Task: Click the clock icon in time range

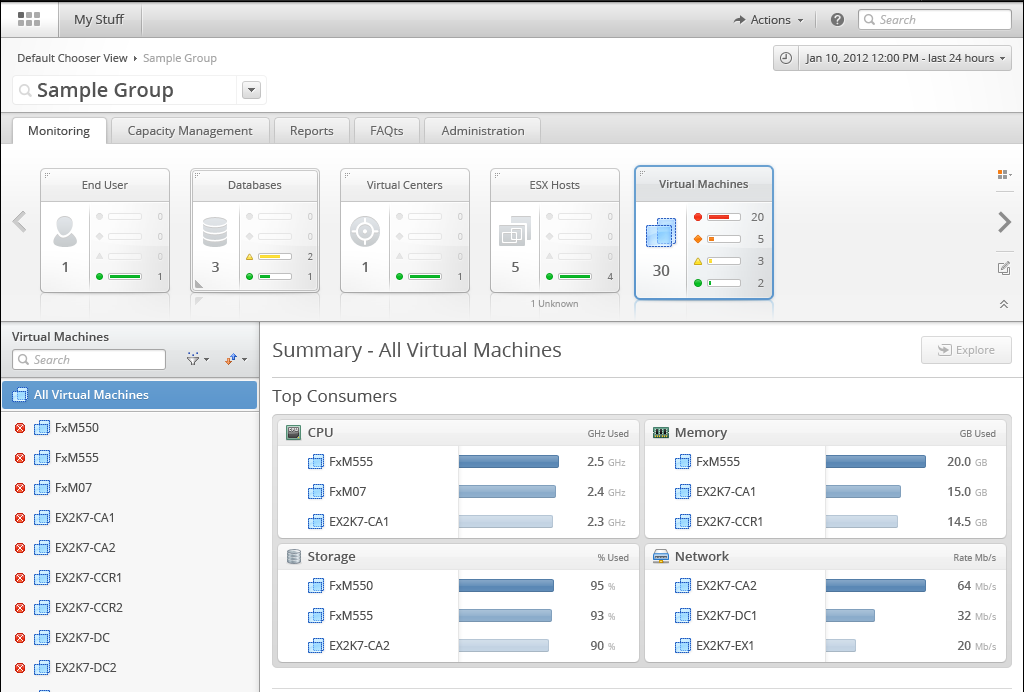Action: point(786,58)
